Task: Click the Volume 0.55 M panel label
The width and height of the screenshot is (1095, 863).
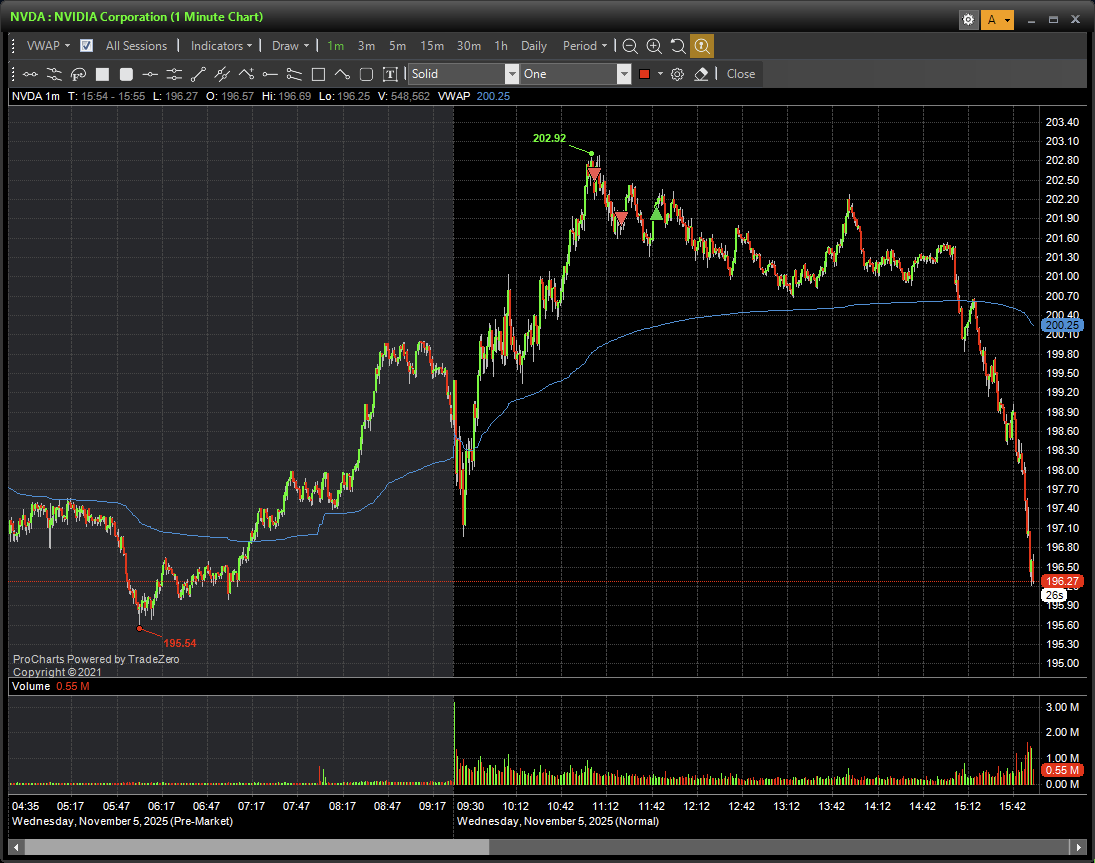Action: [50, 686]
